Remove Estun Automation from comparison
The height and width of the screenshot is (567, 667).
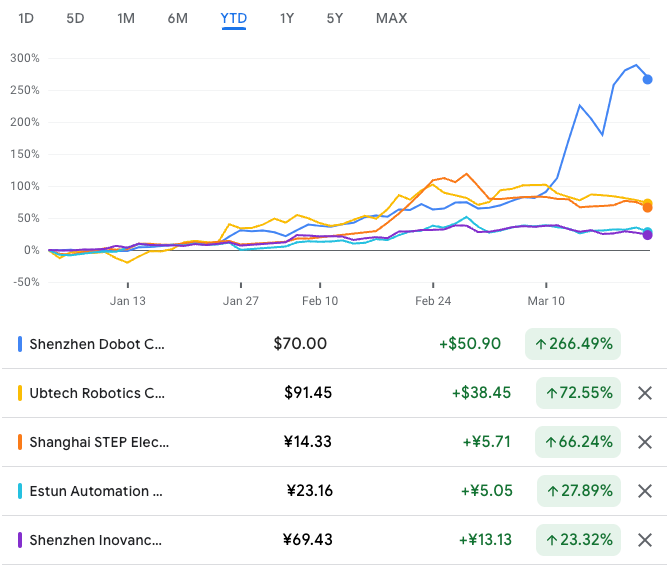pyautogui.click(x=645, y=491)
